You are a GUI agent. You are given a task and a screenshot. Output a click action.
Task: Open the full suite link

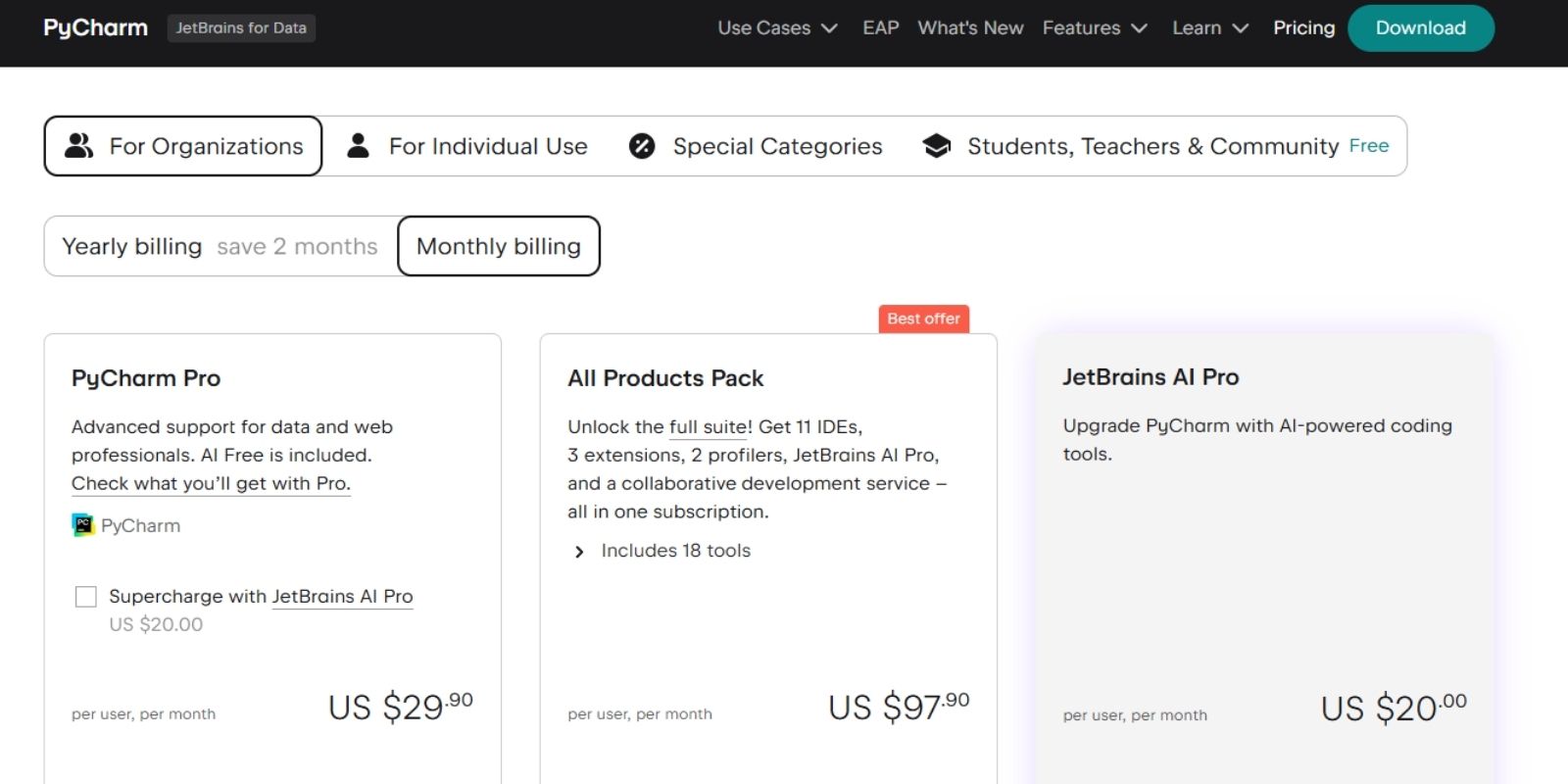[x=708, y=426]
